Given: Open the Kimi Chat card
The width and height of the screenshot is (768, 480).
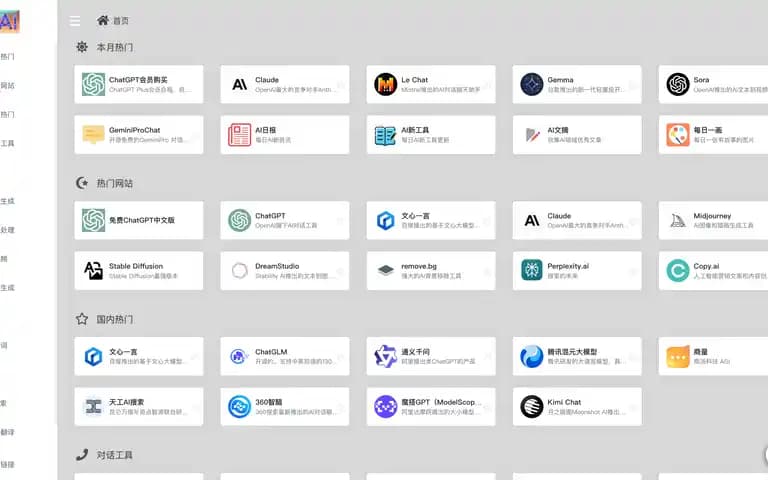Looking at the screenshot, I should (577, 407).
